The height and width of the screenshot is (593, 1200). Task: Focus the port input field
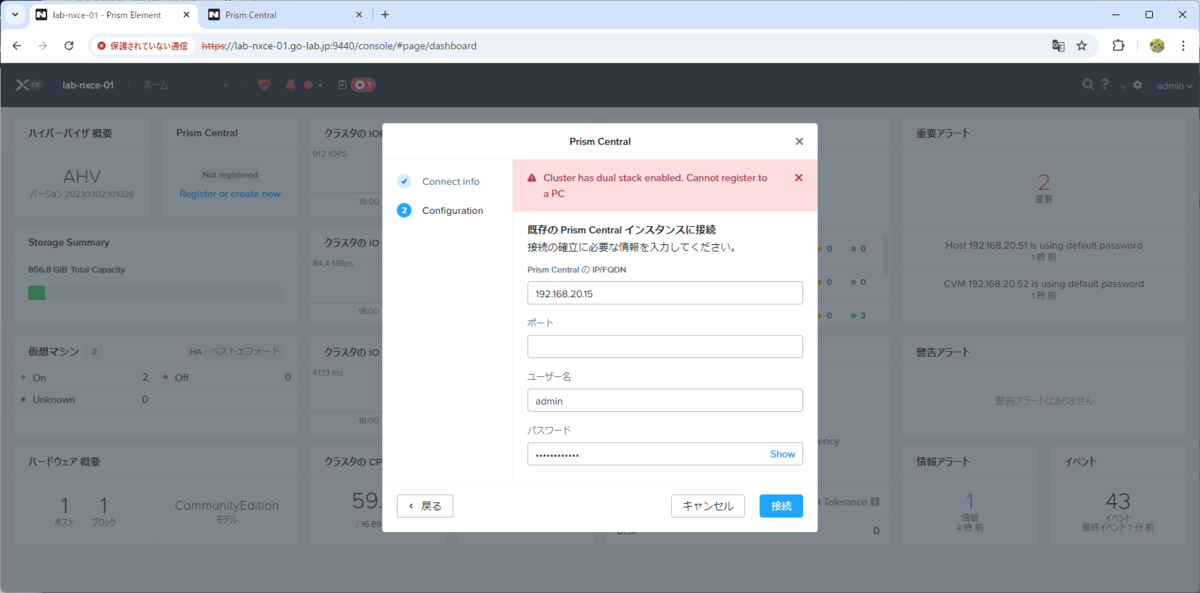pyautogui.click(x=665, y=346)
